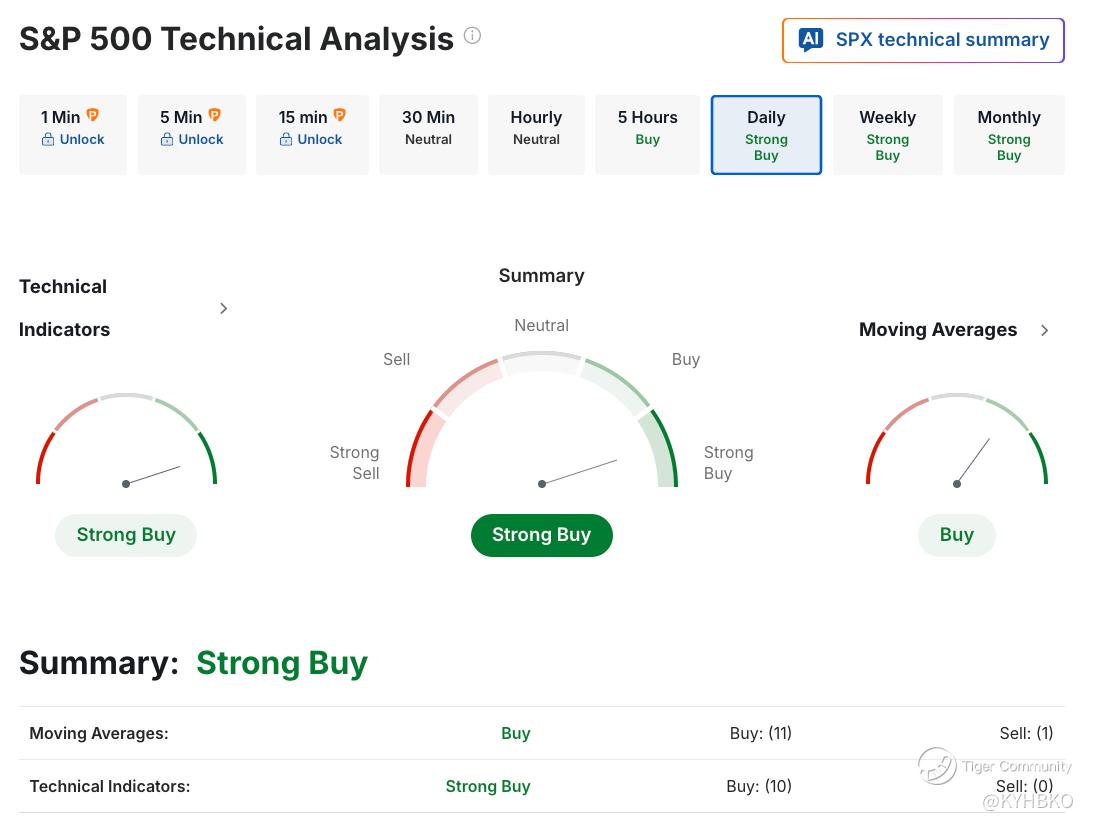The height and width of the screenshot is (826, 1094).
Task: Click the lock icon under 5 Min
Action: coord(167,140)
